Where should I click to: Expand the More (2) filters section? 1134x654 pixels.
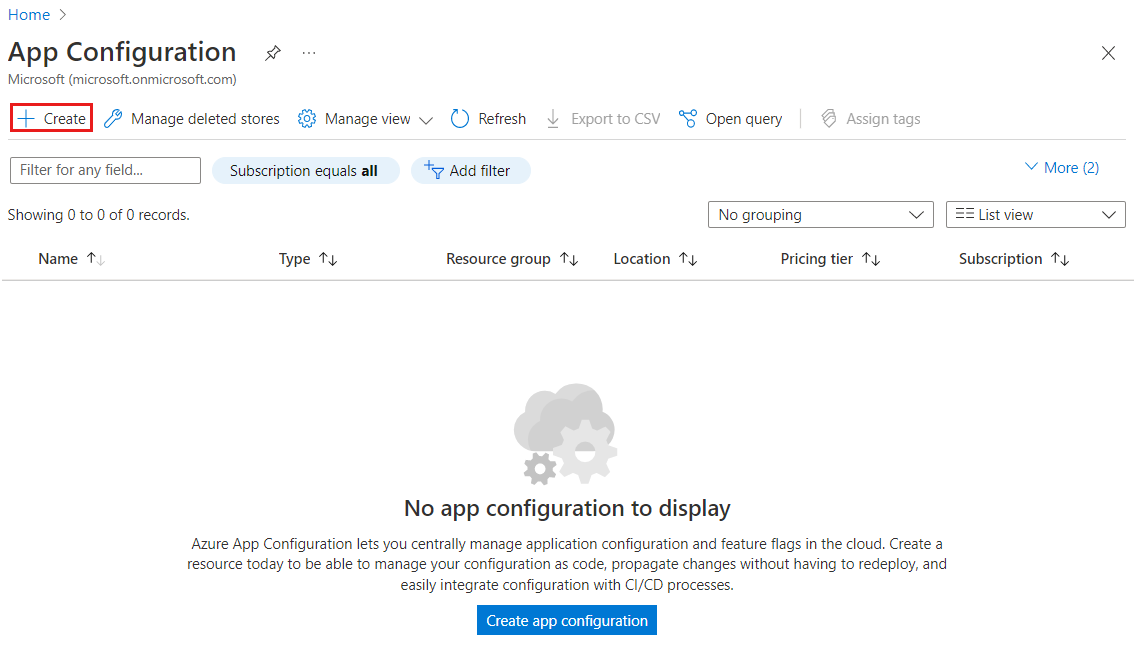tap(1061, 167)
